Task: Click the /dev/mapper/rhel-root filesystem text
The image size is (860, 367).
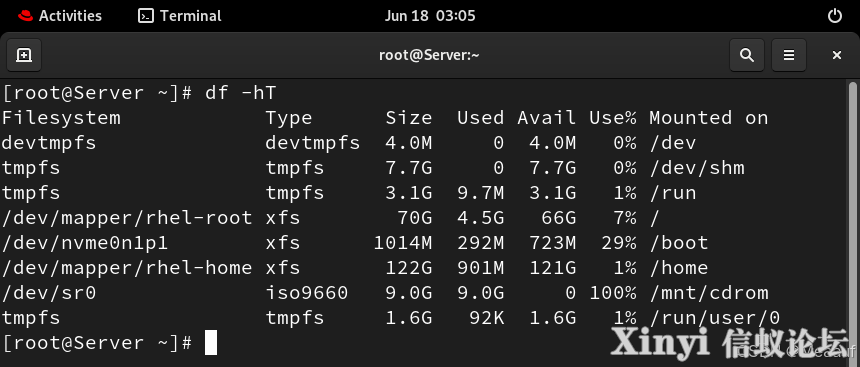Action: (x=127, y=218)
